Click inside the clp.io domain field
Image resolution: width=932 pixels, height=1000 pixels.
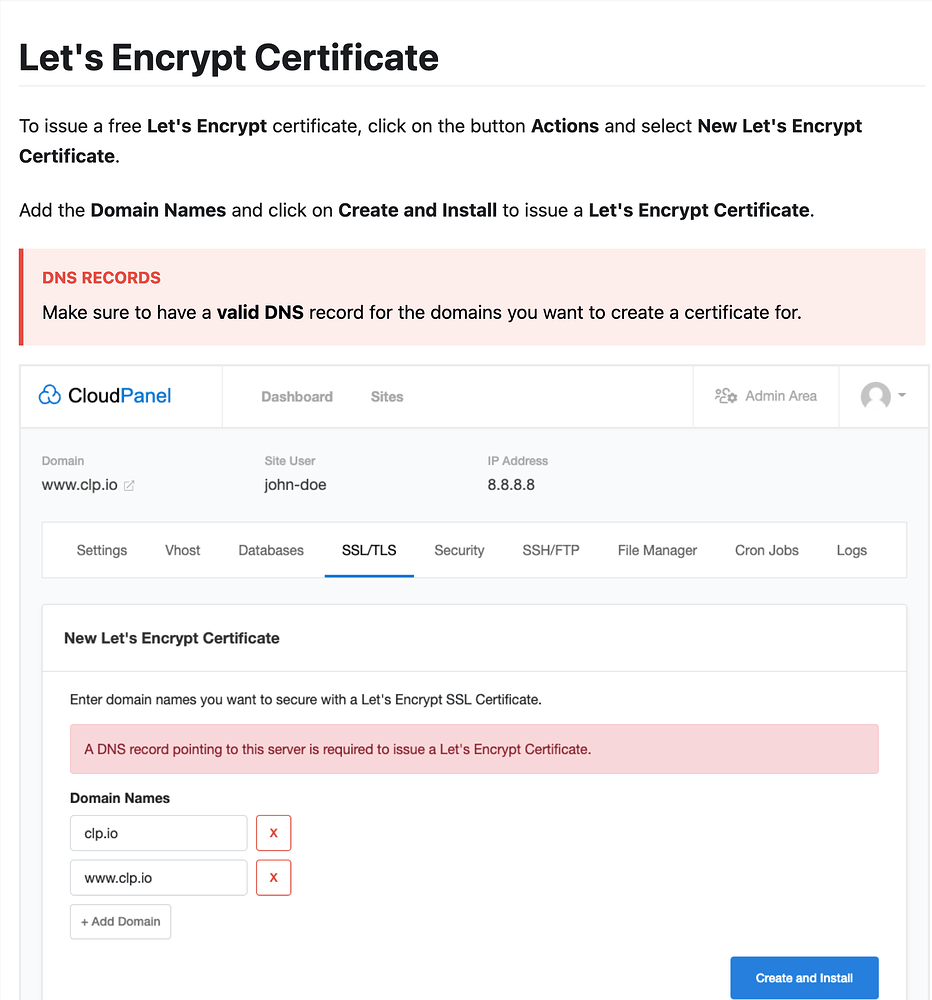158,832
